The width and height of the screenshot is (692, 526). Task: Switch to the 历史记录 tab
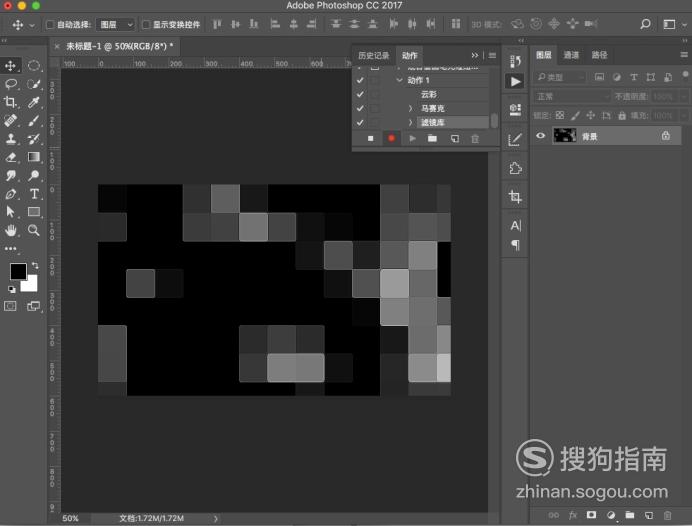pos(373,56)
